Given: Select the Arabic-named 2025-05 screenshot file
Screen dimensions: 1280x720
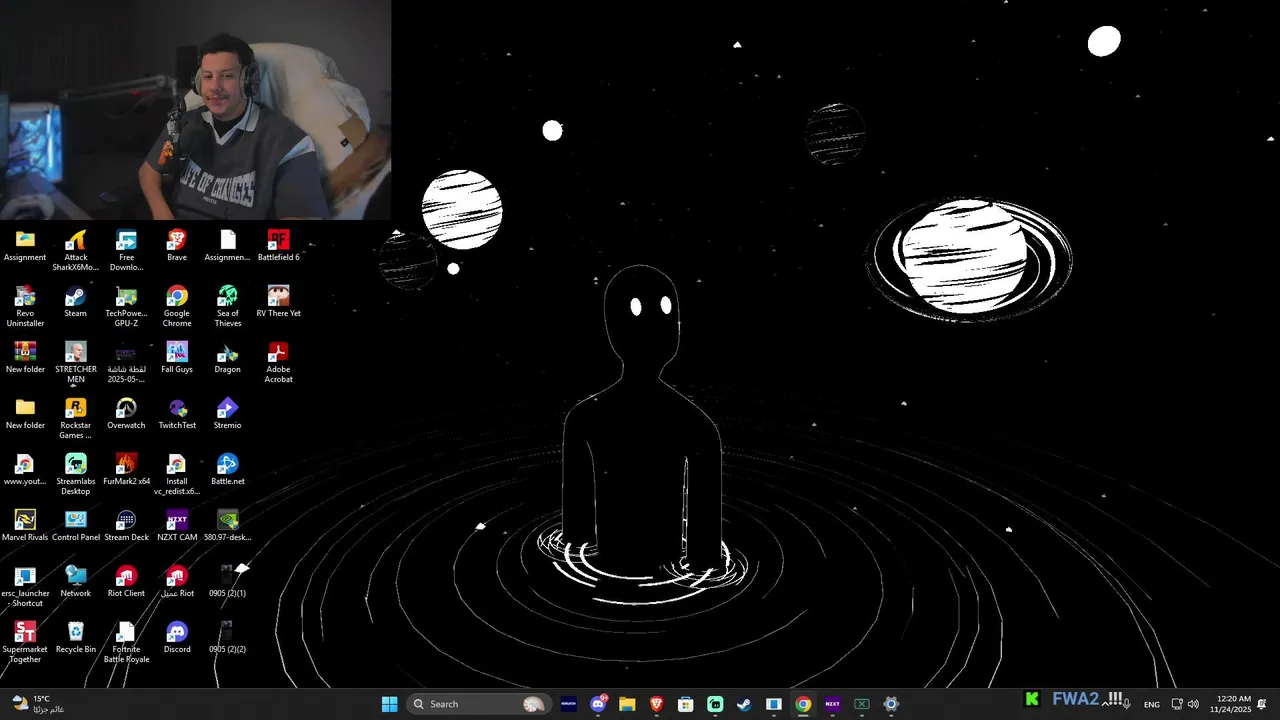Looking at the screenshot, I should [x=126, y=363].
